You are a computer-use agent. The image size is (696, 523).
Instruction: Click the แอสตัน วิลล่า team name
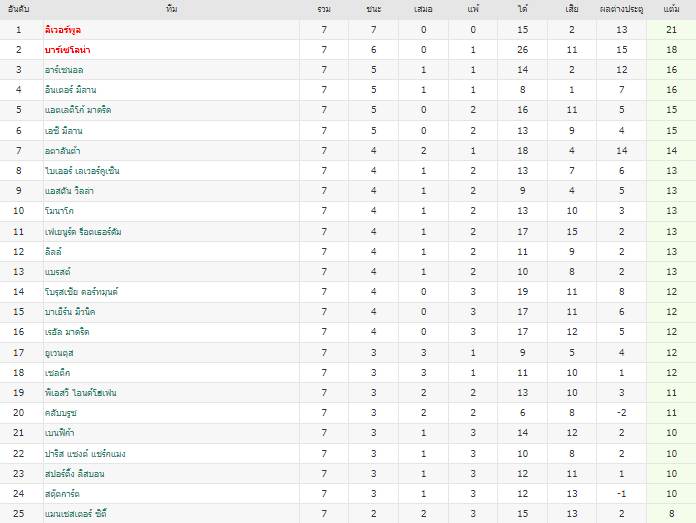(69, 190)
